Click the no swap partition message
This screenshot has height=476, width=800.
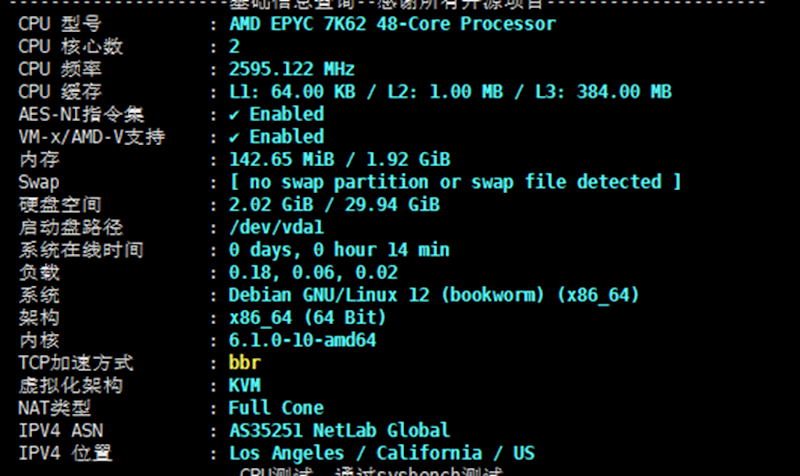click(x=455, y=182)
